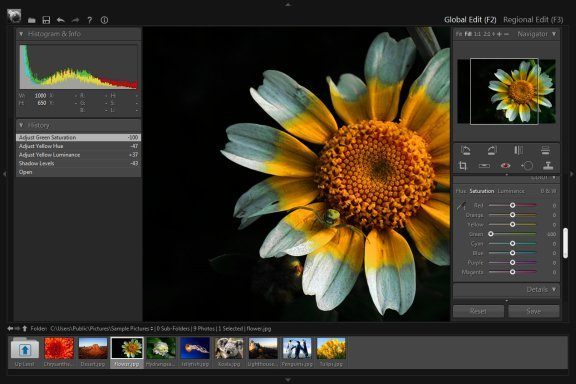Click the navigator zoom in plus icon
Screen dimensions: 576x384
499,34
